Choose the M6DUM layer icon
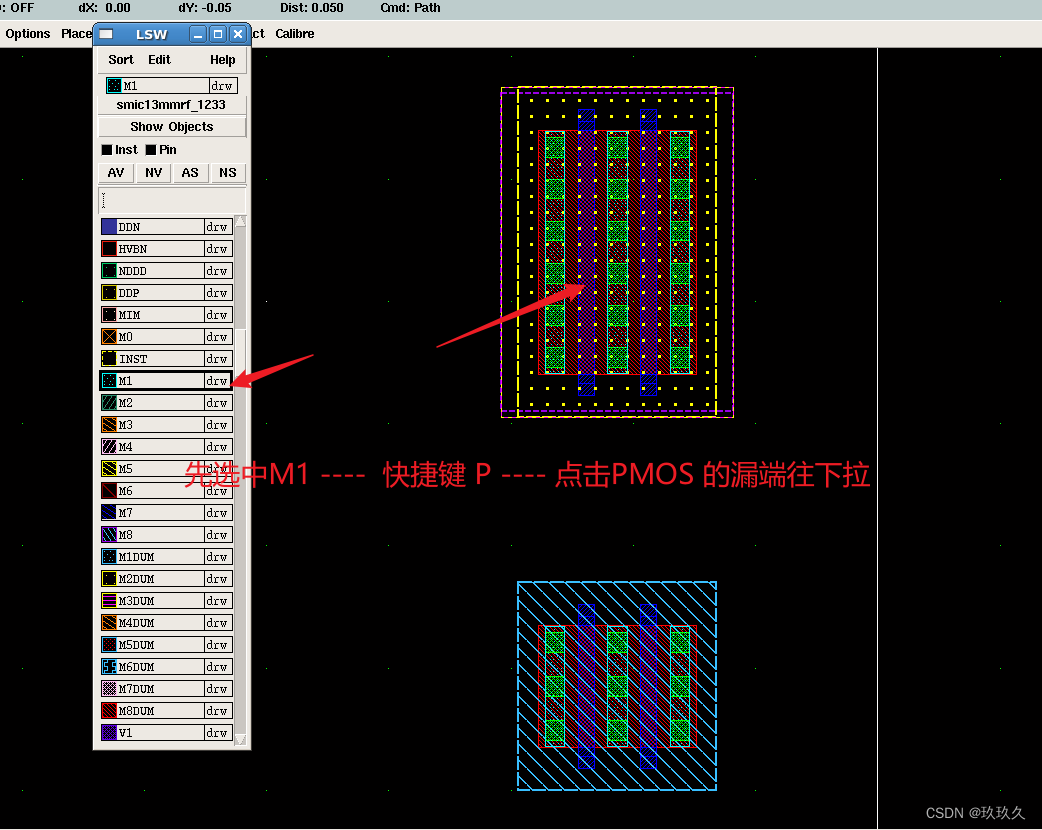Image resolution: width=1042 pixels, height=830 pixels. [x=109, y=667]
